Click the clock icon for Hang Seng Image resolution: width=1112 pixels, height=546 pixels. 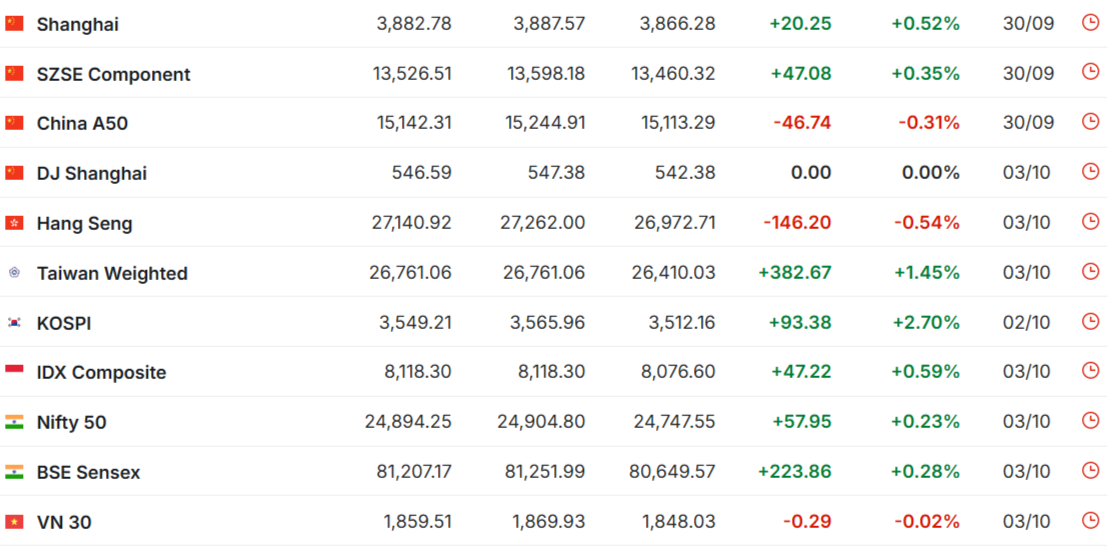(x=1090, y=222)
